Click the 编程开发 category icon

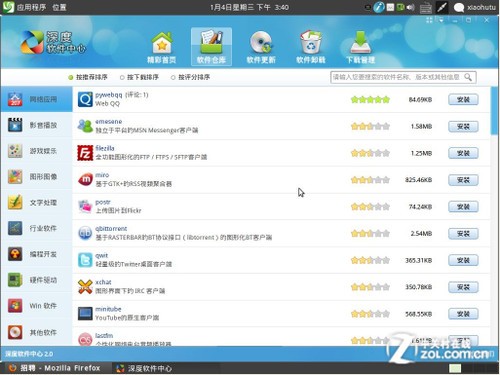[x=15, y=254]
